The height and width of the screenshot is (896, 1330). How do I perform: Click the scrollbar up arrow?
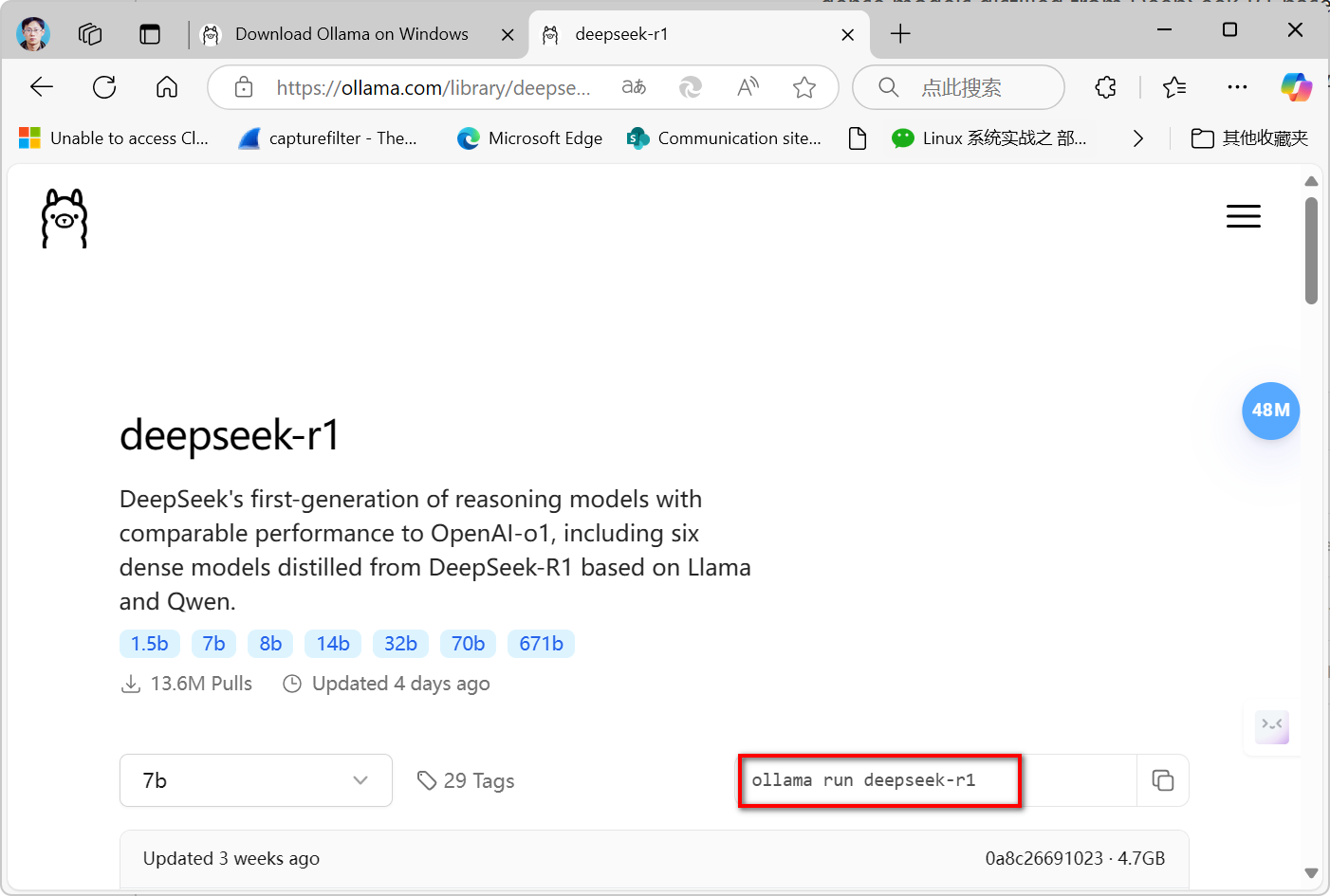coord(1312,181)
